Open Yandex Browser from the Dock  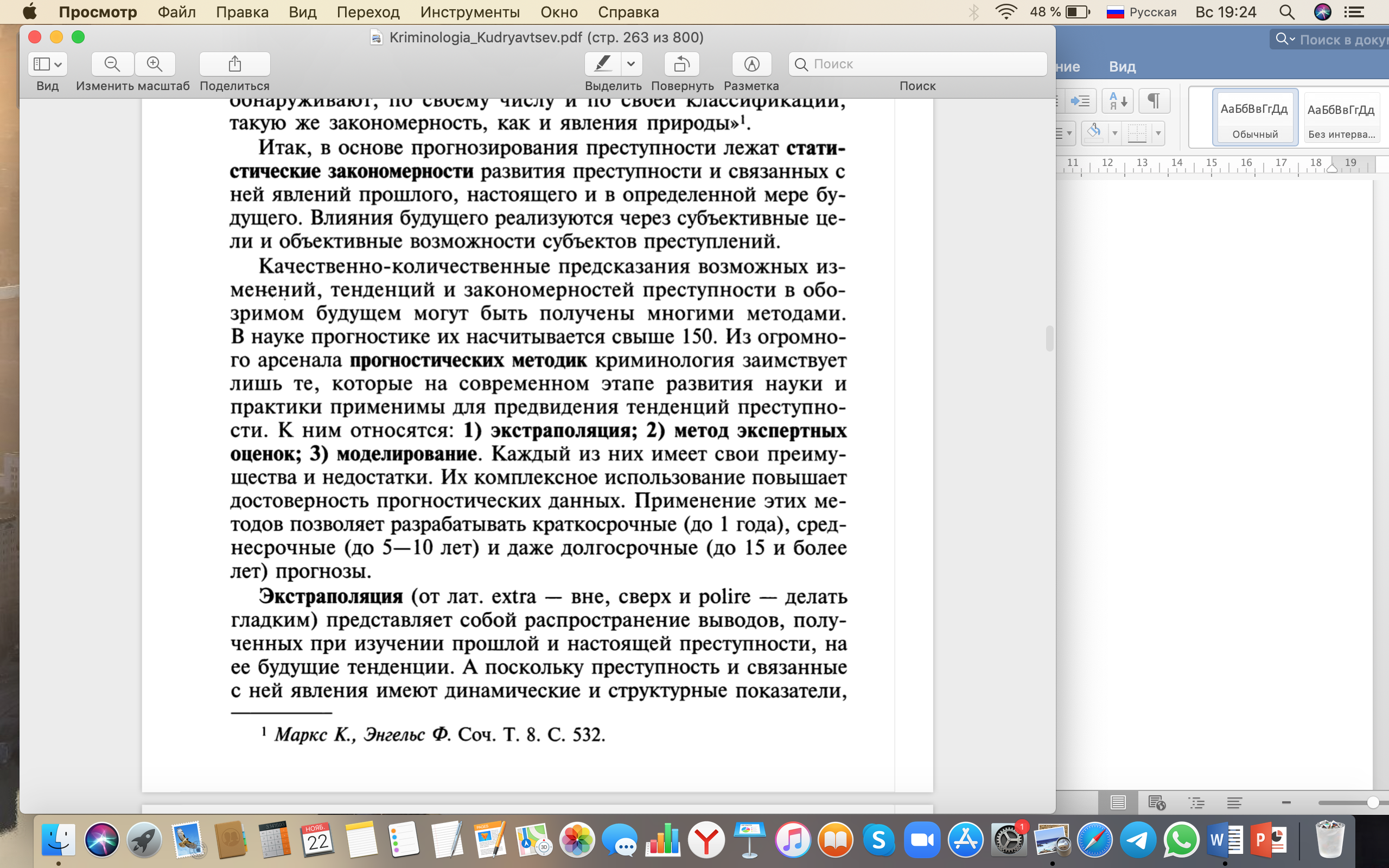click(x=706, y=840)
